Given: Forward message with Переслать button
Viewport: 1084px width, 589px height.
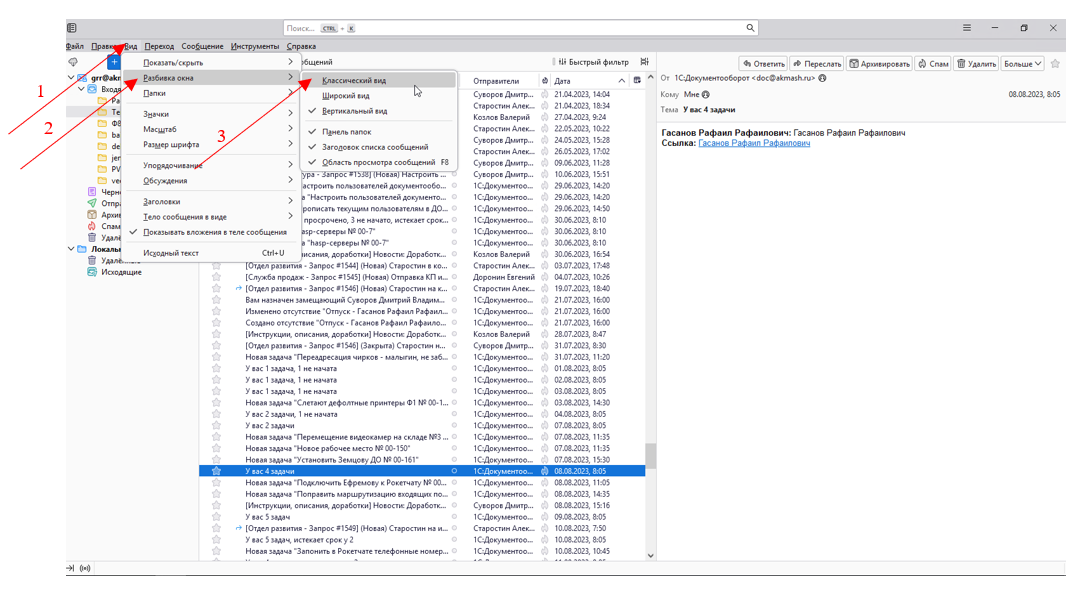Looking at the screenshot, I should [x=816, y=64].
